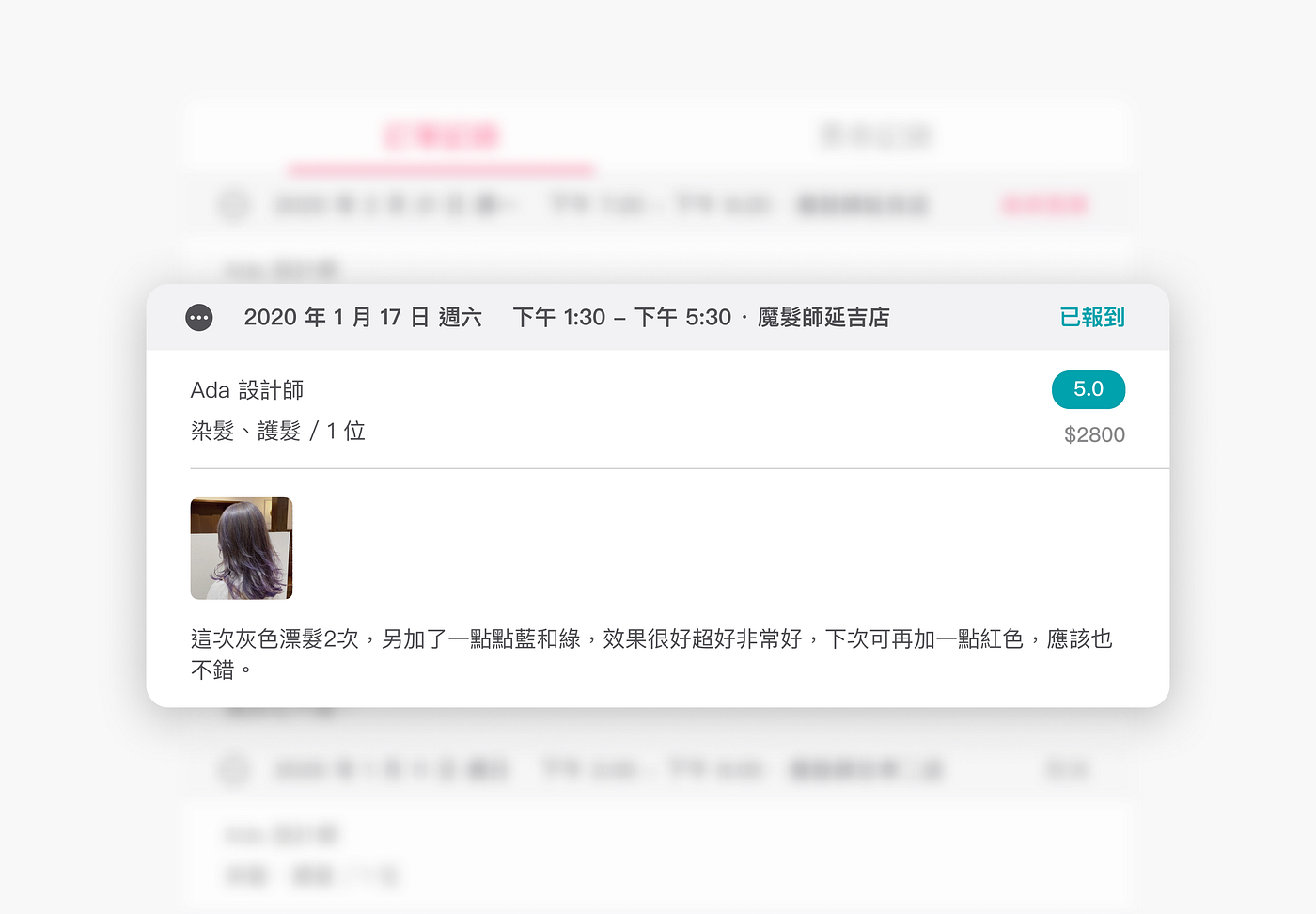
Task: Click the $2800 price amount
Action: click(1094, 434)
